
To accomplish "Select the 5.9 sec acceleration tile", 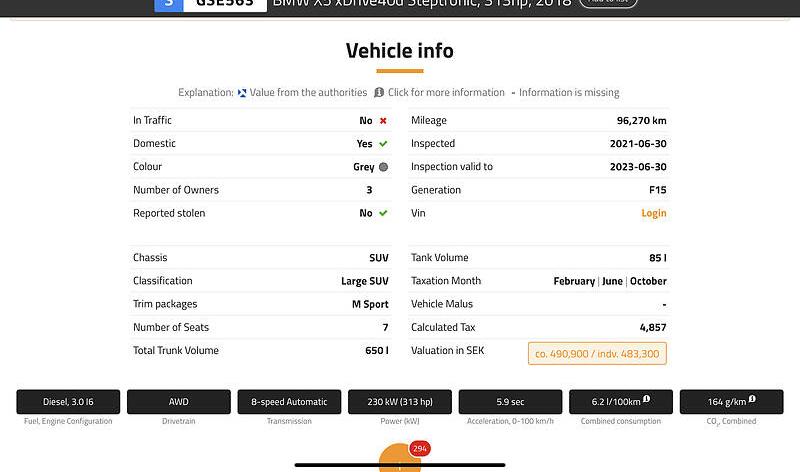I will [510, 402].
